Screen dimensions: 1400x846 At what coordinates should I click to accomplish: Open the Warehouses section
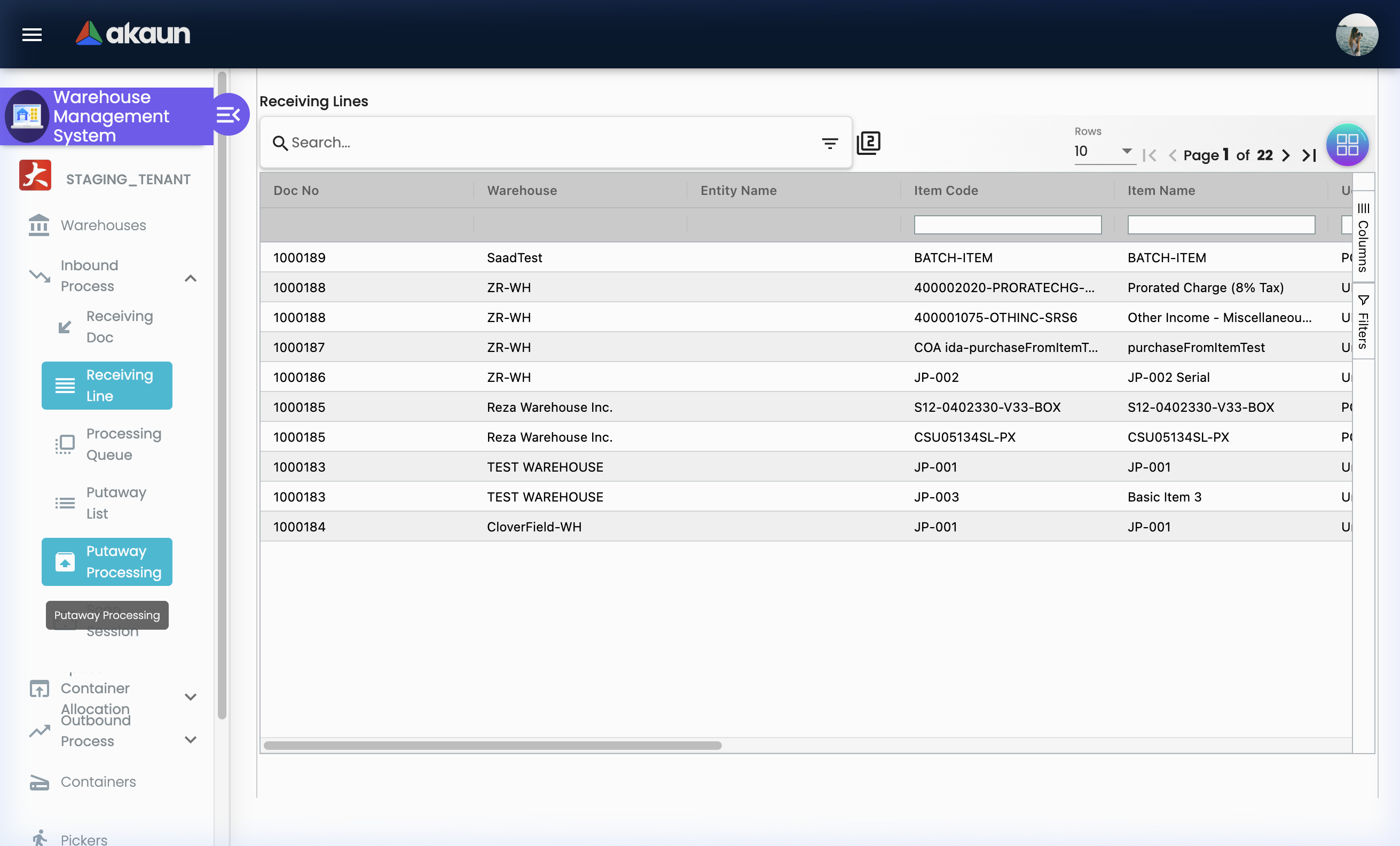click(x=103, y=225)
